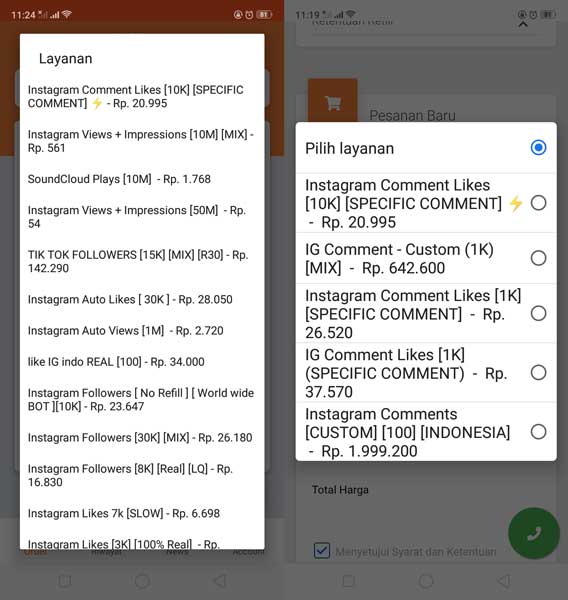The height and width of the screenshot is (600, 568).
Task: Tap Android back button on left screen
Action: tap(220, 581)
